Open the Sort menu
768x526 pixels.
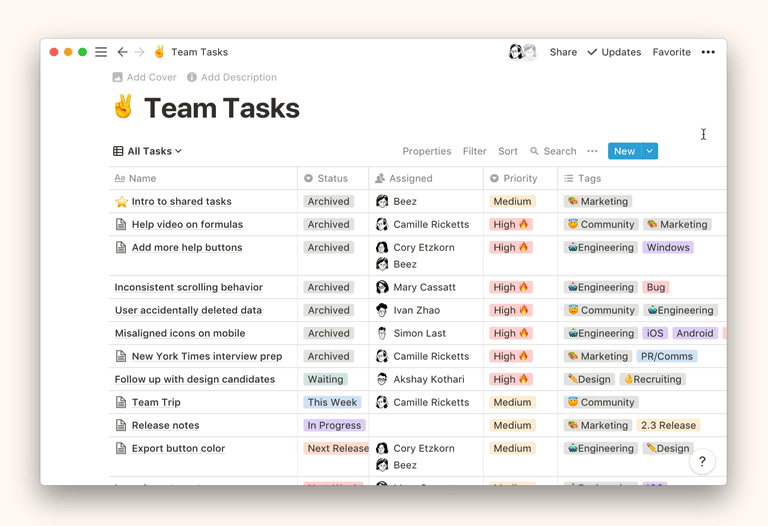pos(508,151)
